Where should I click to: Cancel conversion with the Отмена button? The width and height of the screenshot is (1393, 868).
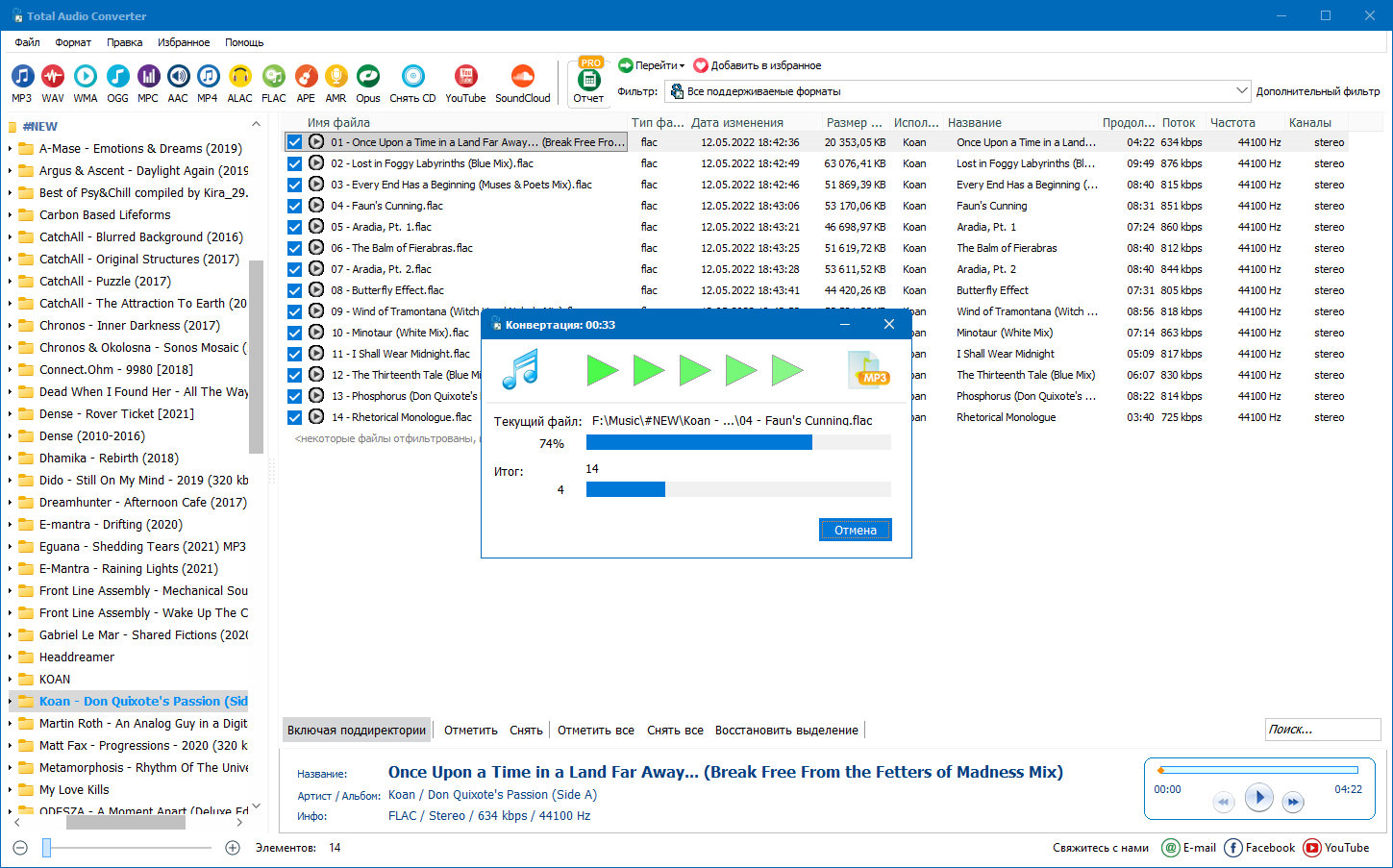[x=856, y=531]
